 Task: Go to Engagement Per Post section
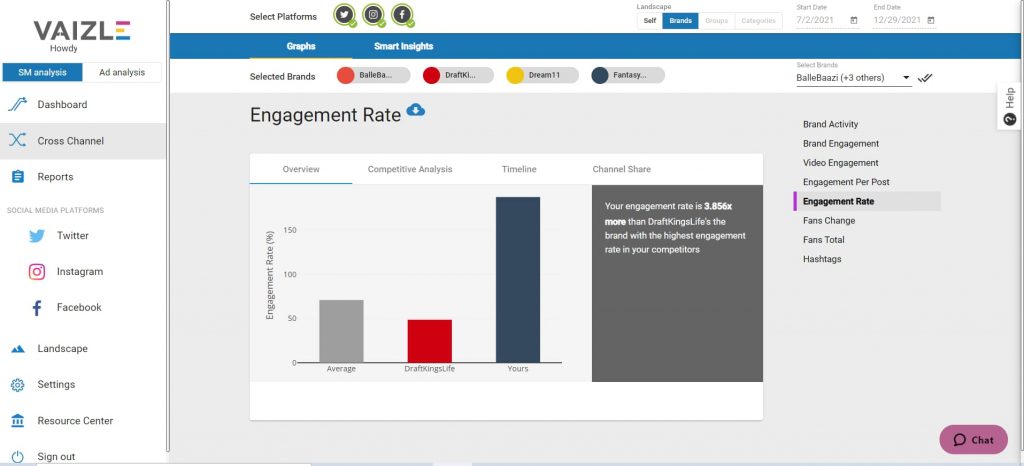[x=846, y=182]
